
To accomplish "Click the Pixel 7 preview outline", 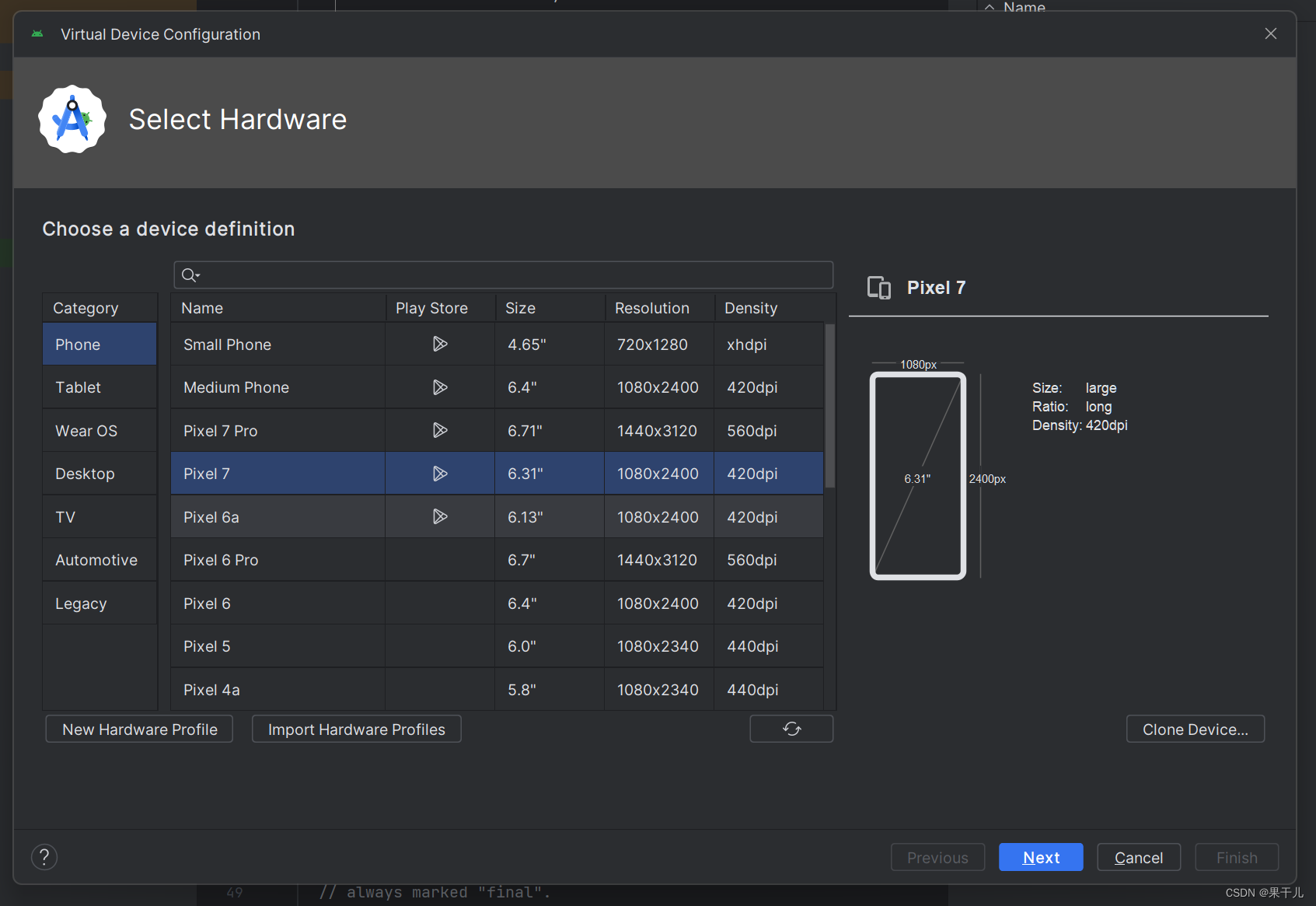I will (918, 476).
